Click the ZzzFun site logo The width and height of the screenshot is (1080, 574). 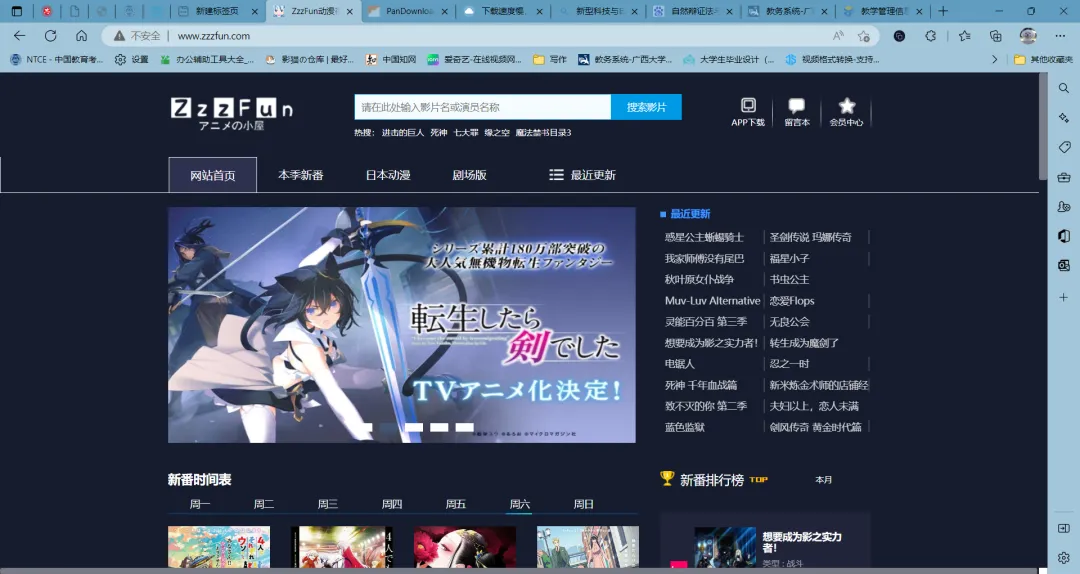pyautogui.click(x=231, y=114)
